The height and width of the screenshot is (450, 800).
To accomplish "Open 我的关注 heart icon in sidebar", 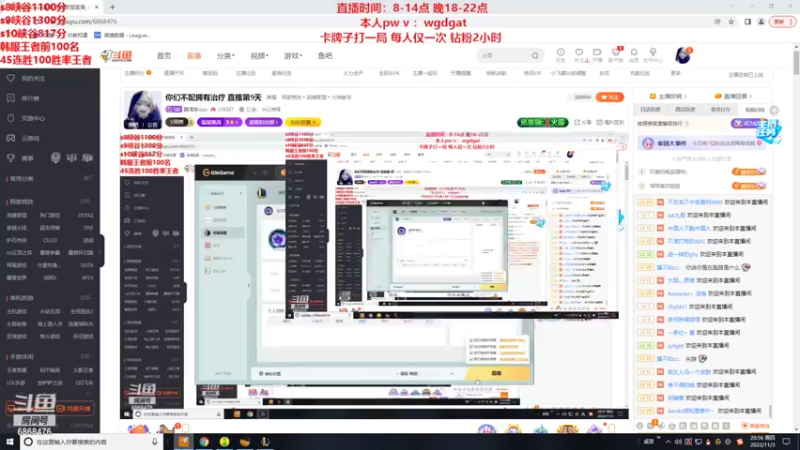I will pyautogui.click(x=11, y=79).
